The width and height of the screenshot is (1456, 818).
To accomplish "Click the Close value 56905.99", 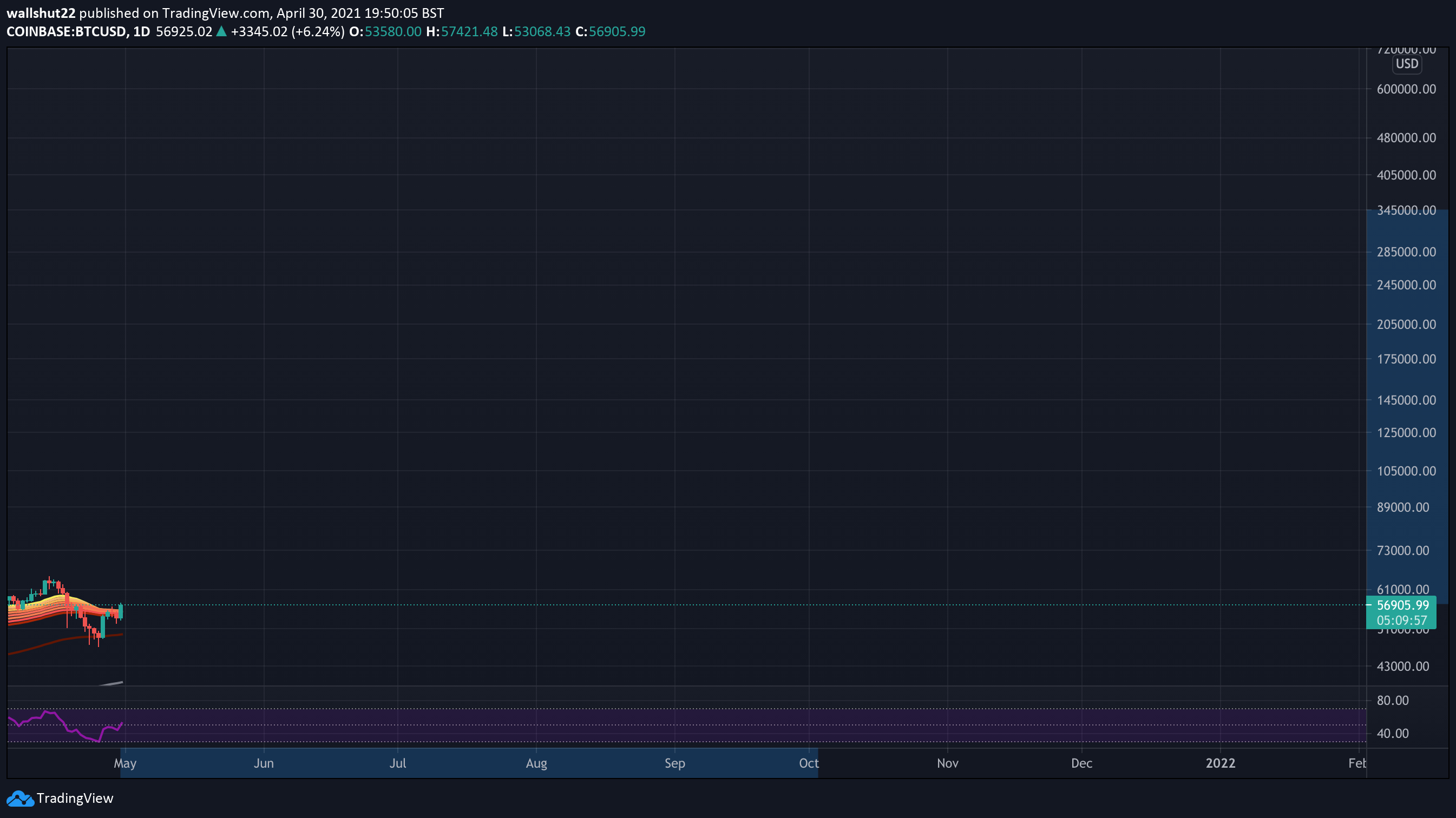I will click(616, 31).
